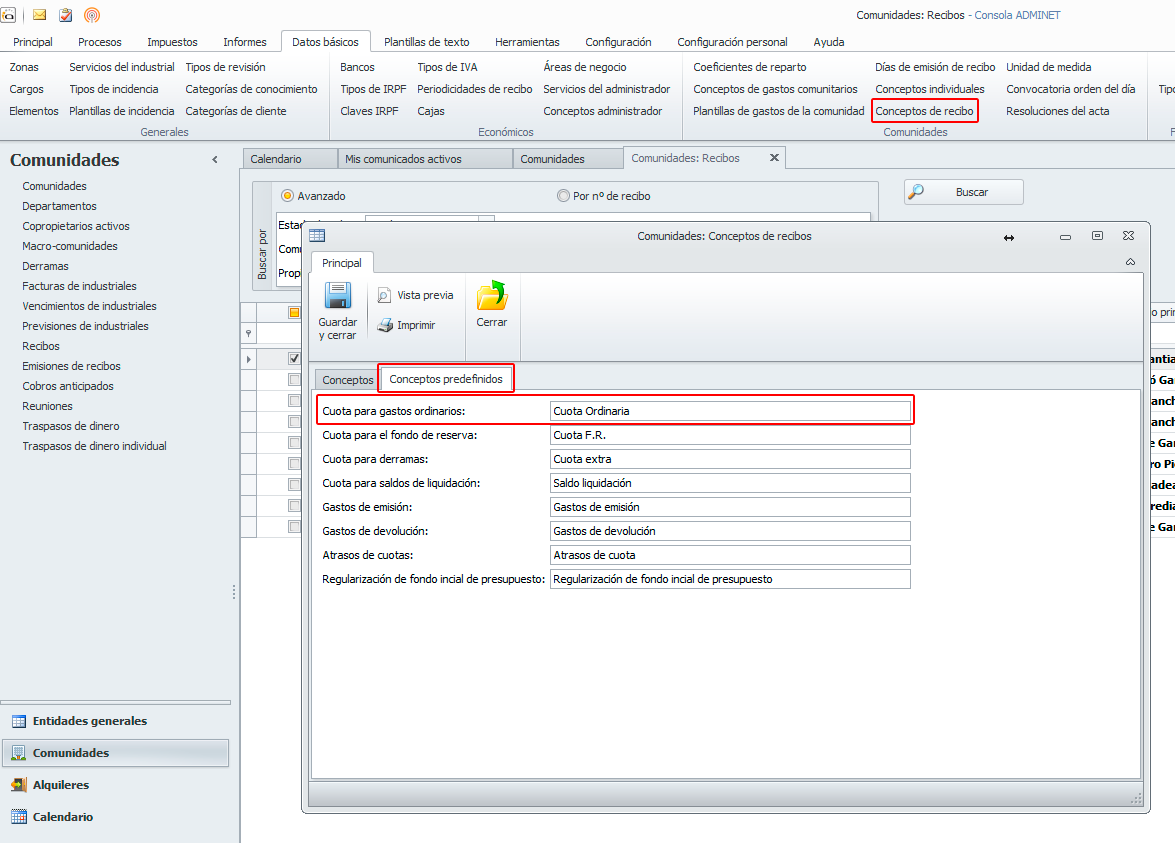Click the Cuota para derramas text field

click(x=730, y=459)
